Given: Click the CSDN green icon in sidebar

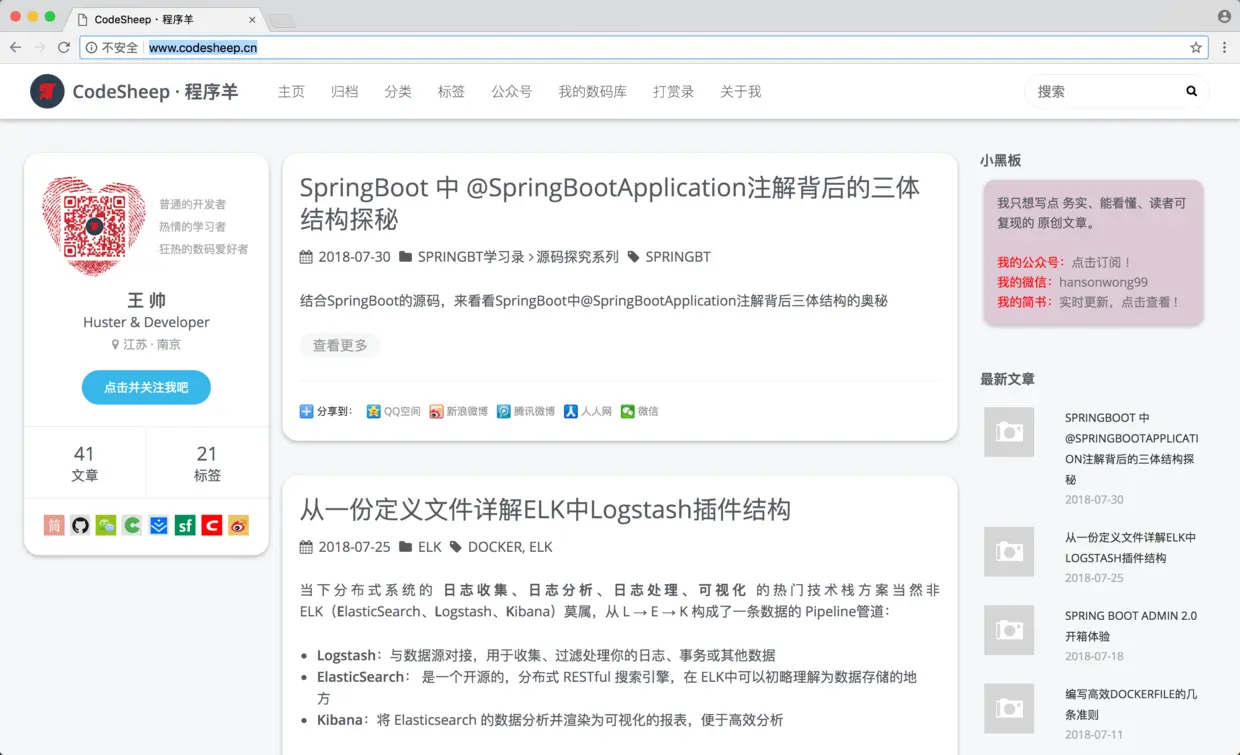Looking at the screenshot, I should (131, 524).
